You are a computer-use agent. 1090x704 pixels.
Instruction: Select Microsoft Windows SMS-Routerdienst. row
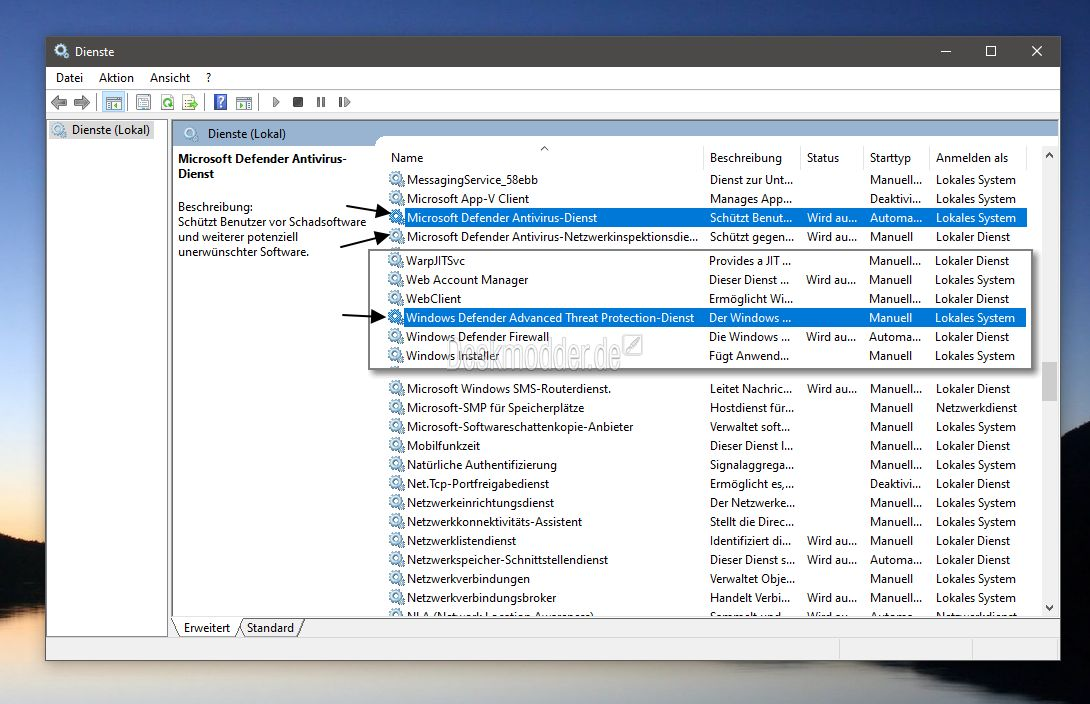click(707, 388)
